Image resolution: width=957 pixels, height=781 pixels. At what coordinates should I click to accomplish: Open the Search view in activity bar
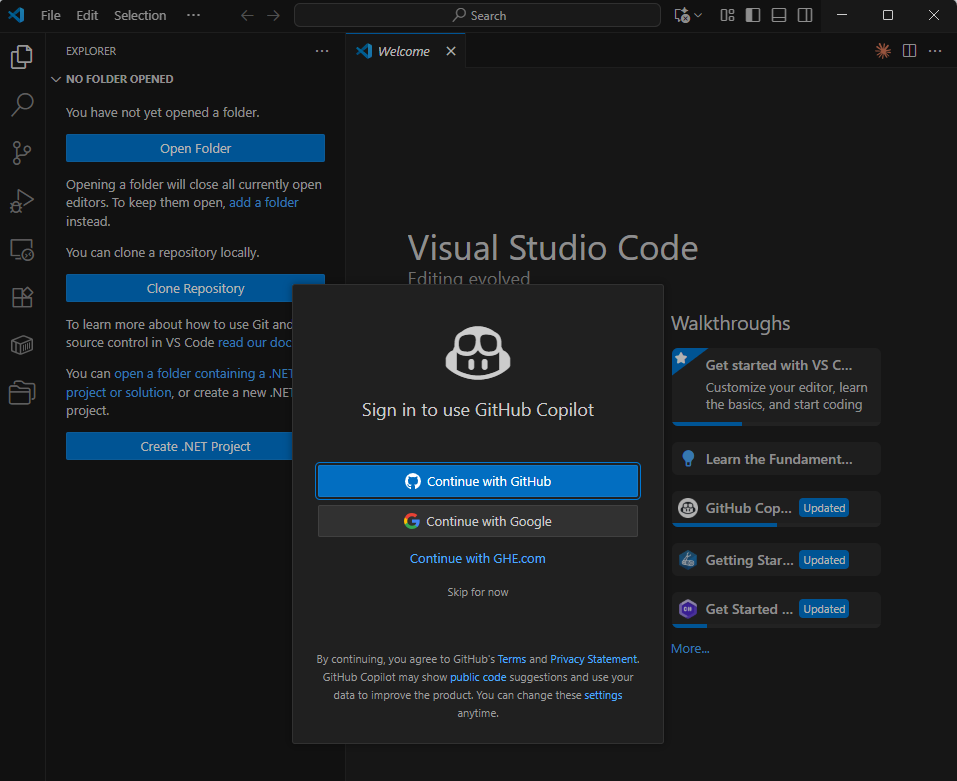point(22,104)
